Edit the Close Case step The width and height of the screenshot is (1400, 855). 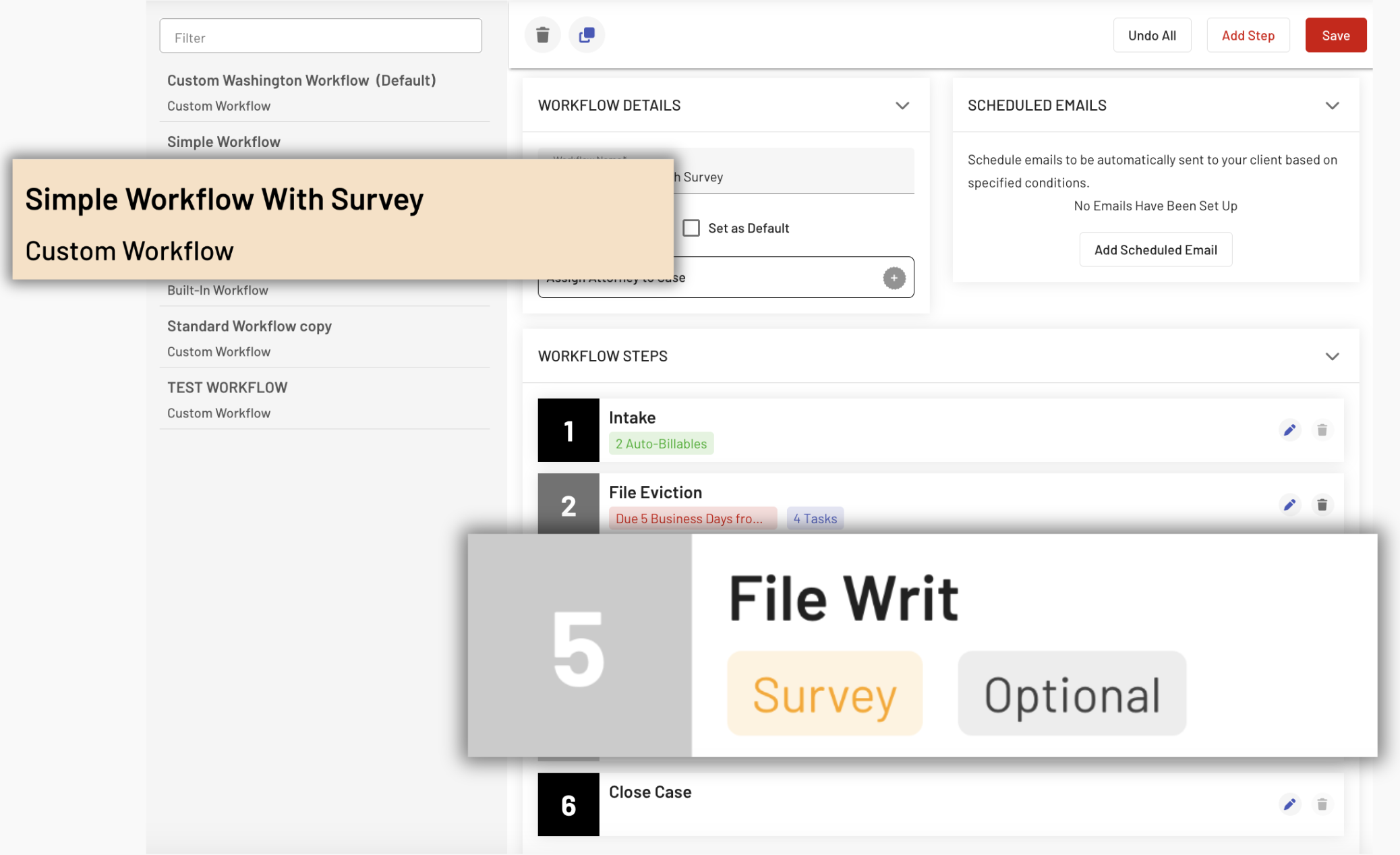coord(1289,804)
